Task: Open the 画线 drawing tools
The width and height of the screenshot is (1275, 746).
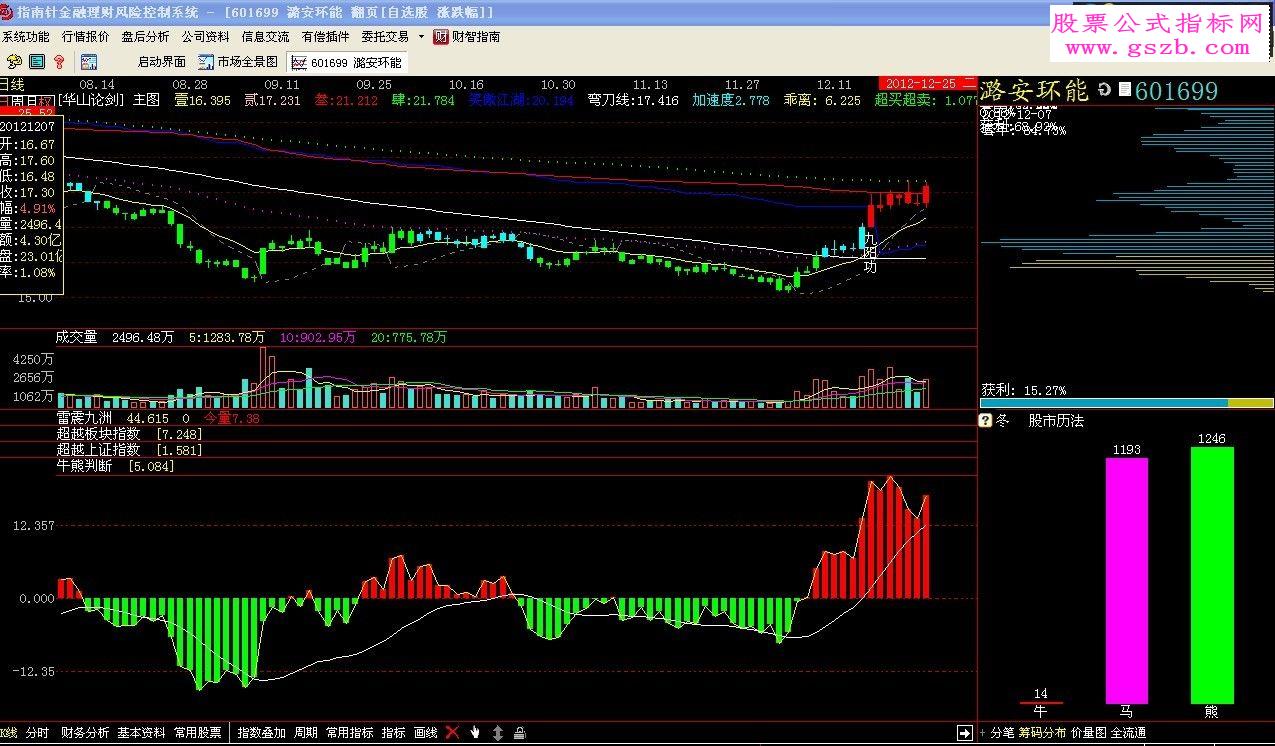Action: pyautogui.click(x=425, y=733)
